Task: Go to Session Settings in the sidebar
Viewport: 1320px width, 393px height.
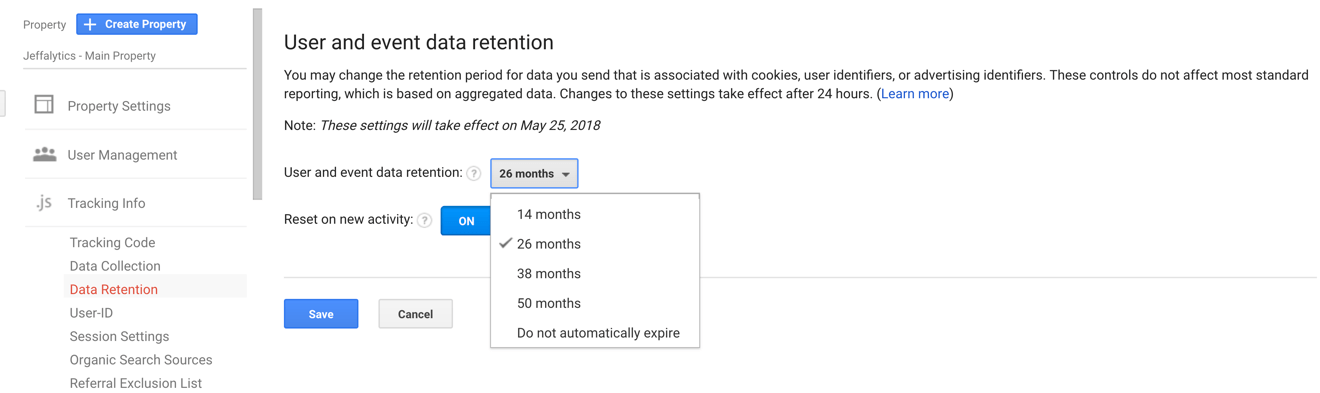Action: (119, 336)
